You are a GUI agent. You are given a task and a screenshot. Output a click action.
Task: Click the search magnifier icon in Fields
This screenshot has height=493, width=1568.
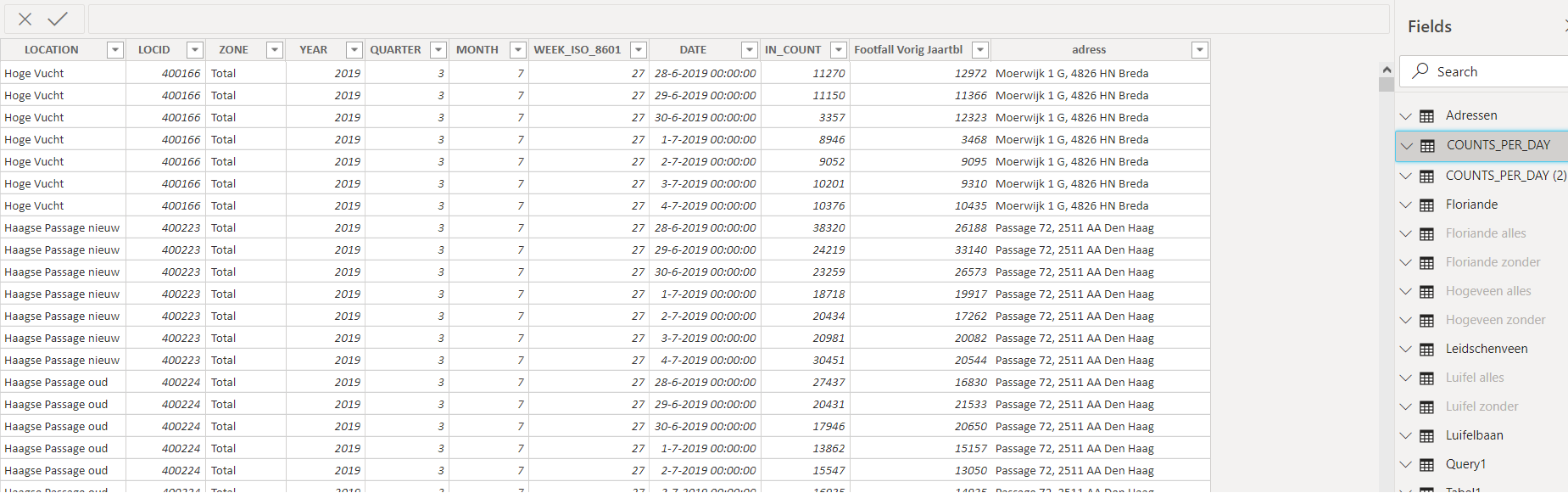pos(1420,71)
